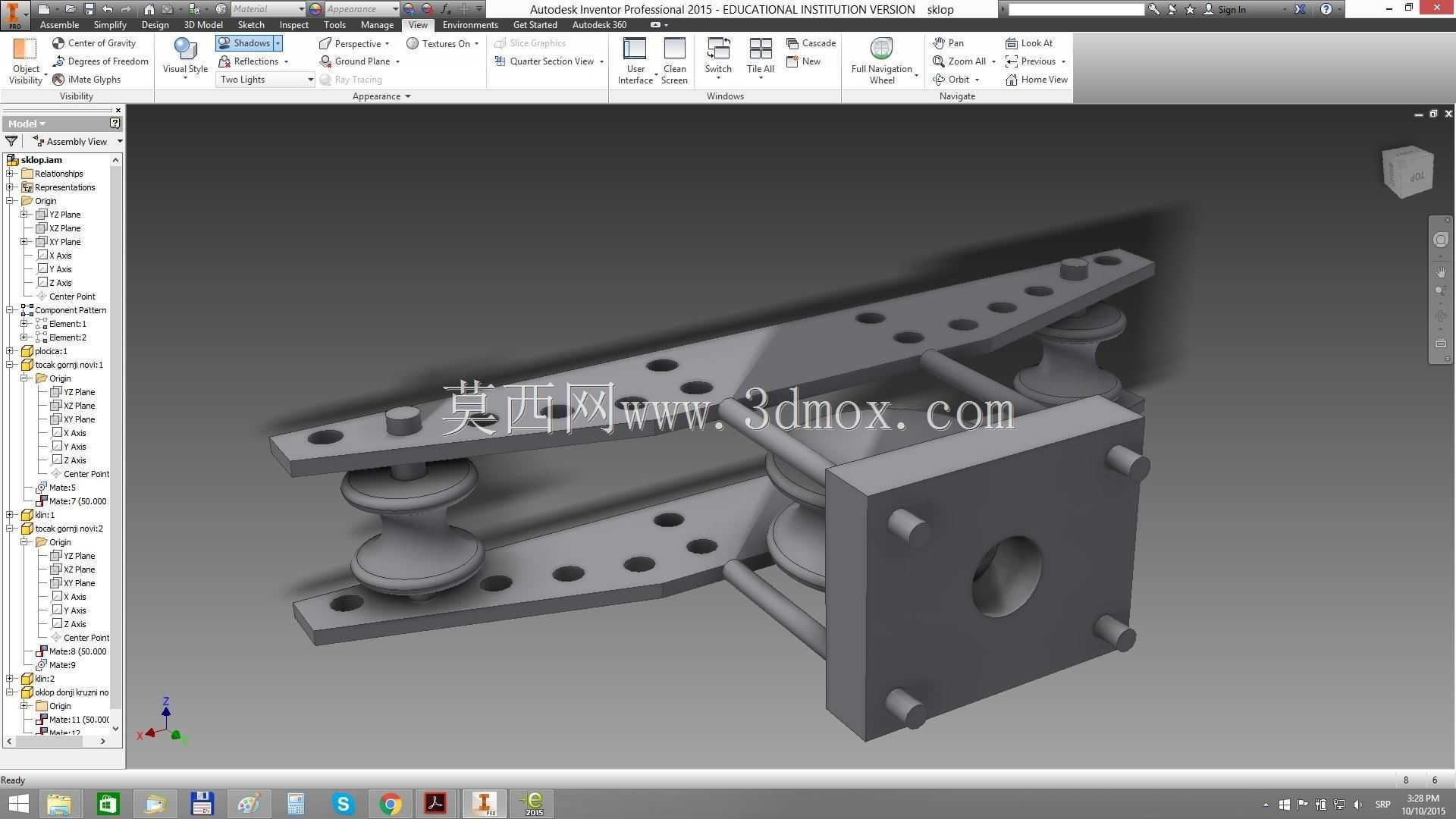Open the Shadows dropdown arrow
The width and height of the screenshot is (1456, 819).
point(278,43)
